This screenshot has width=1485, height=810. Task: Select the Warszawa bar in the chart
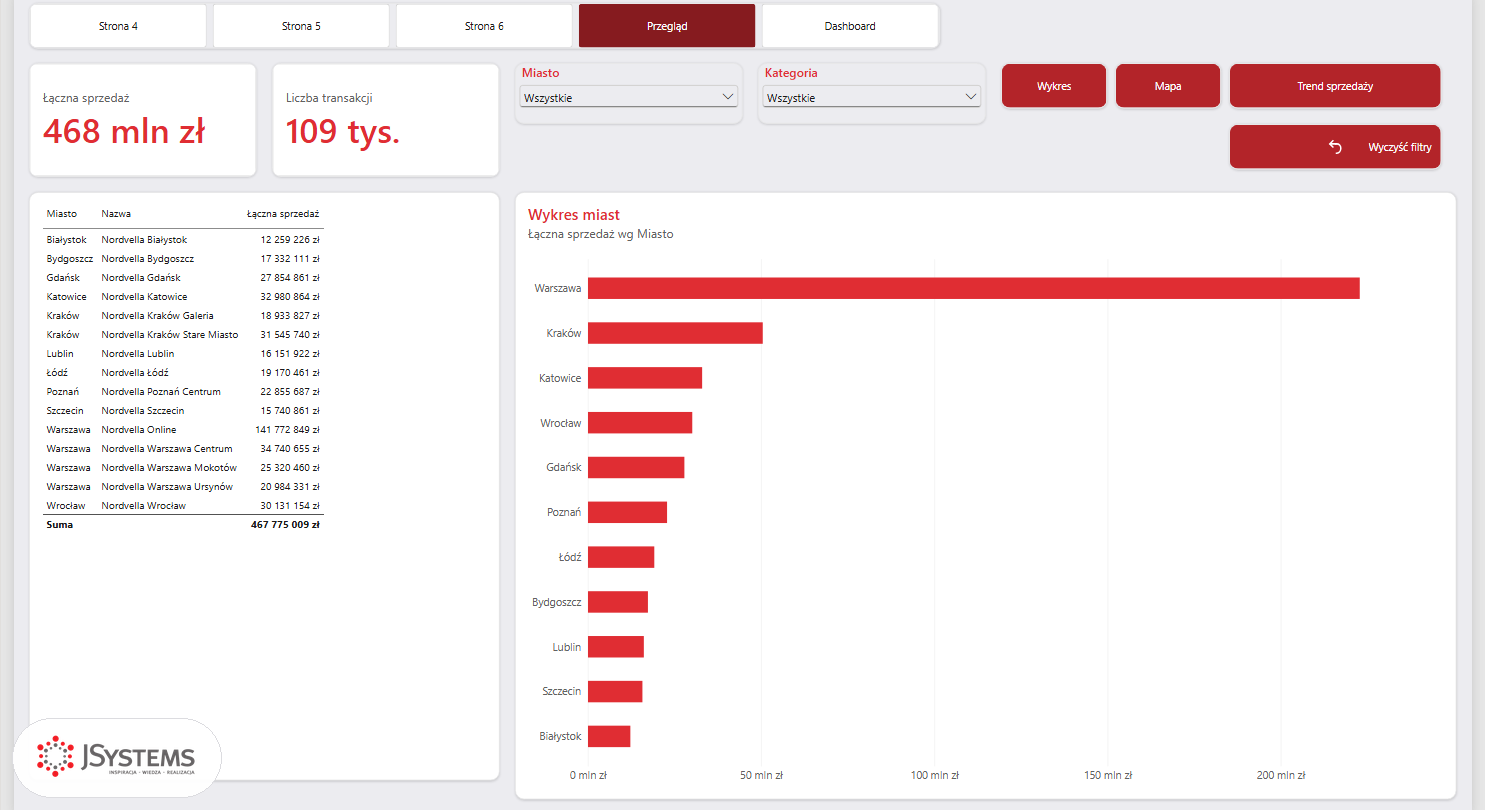click(x=973, y=288)
